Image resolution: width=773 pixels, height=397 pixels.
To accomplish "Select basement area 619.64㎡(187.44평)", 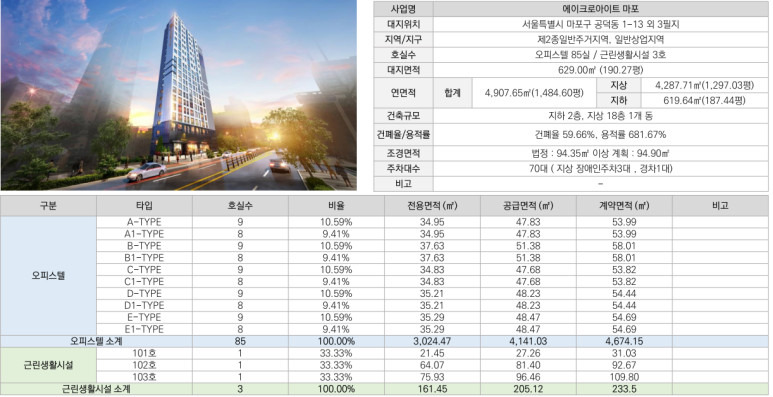I will tap(704, 101).
